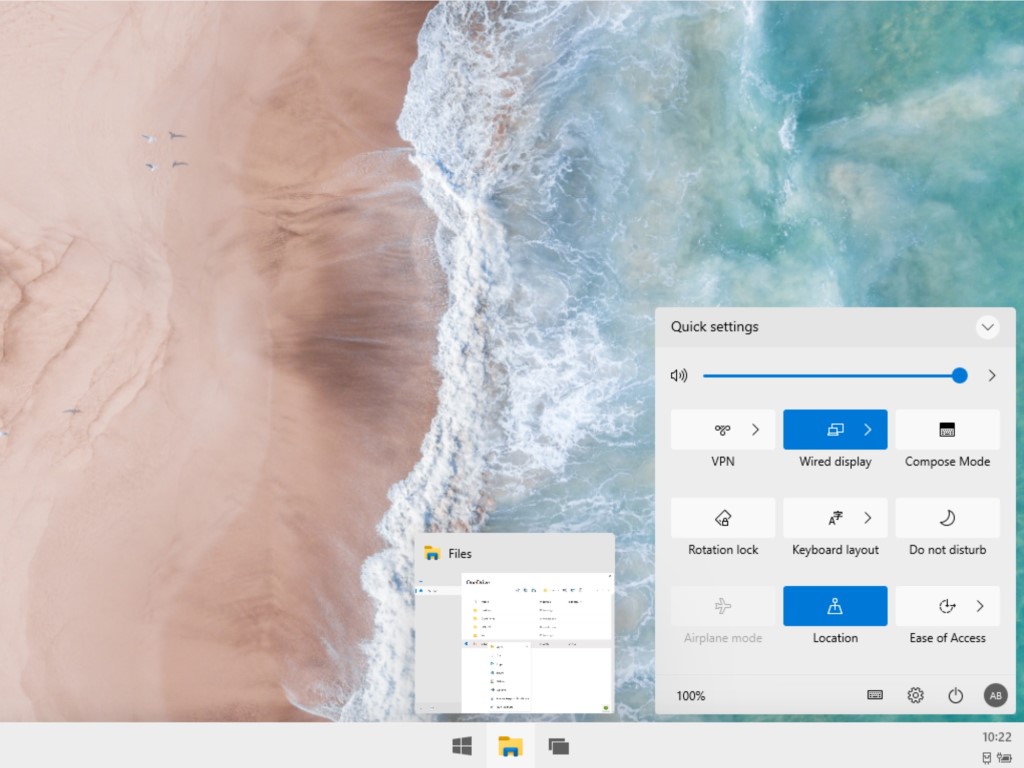Mute audio via the speaker icon
The height and width of the screenshot is (768, 1024).
pyautogui.click(x=679, y=376)
